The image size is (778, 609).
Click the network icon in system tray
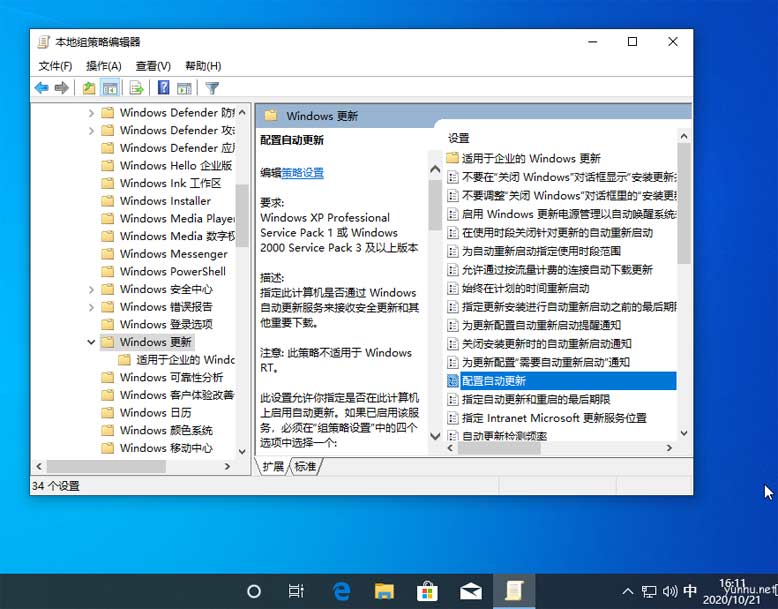tap(648, 591)
